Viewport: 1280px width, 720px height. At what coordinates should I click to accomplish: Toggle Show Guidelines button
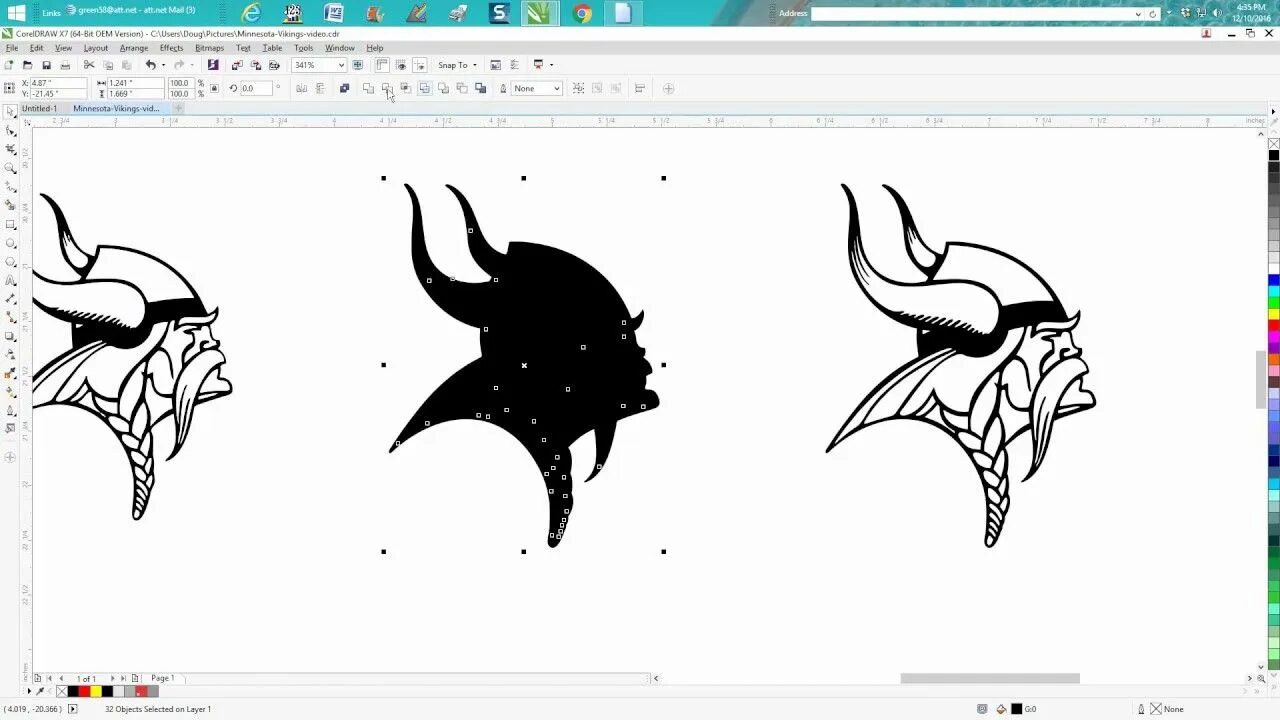[x=419, y=65]
